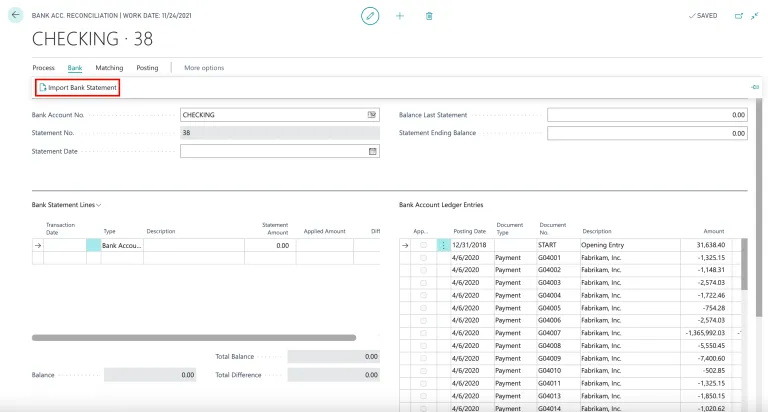Screen dimensions: 768x412
Task: Click the Total Balance value field
Action: pos(334,357)
